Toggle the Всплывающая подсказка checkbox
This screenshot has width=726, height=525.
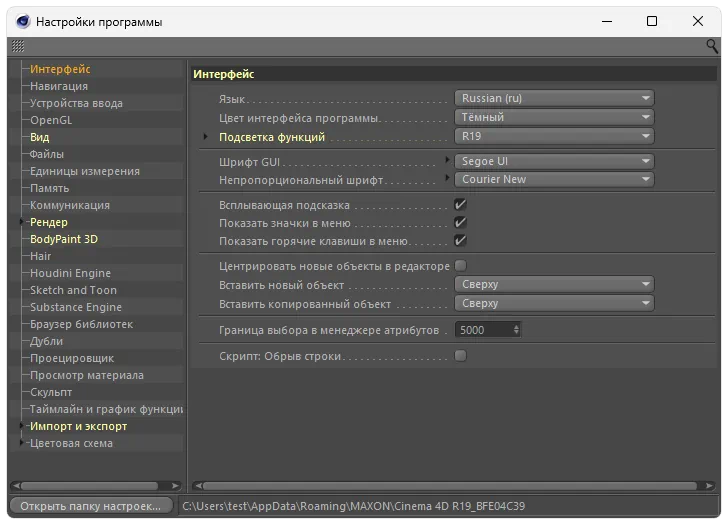460,205
